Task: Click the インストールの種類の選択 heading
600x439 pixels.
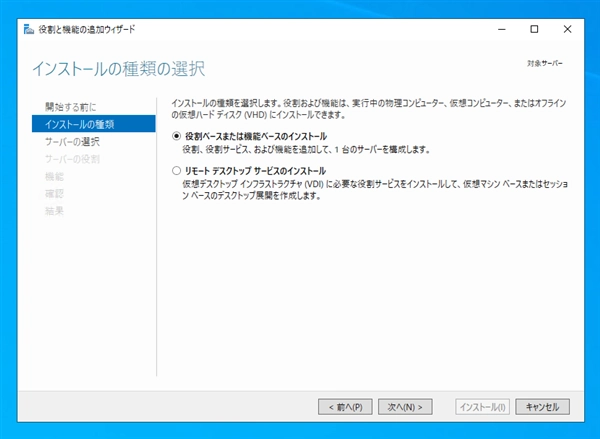Action: tap(119, 69)
